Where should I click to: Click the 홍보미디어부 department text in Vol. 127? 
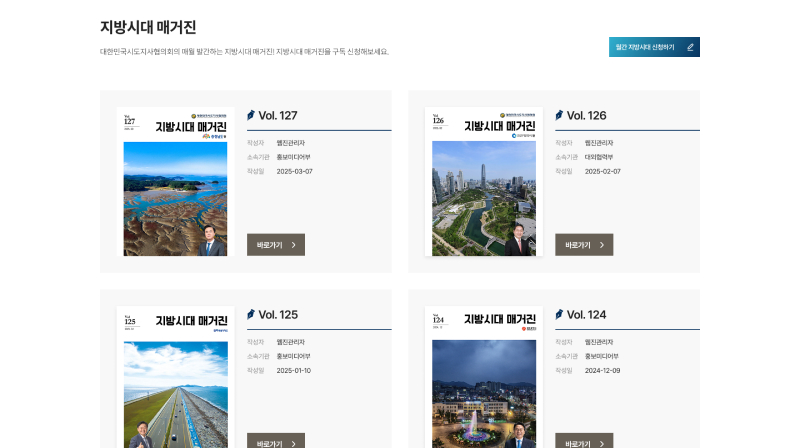(293, 157)
